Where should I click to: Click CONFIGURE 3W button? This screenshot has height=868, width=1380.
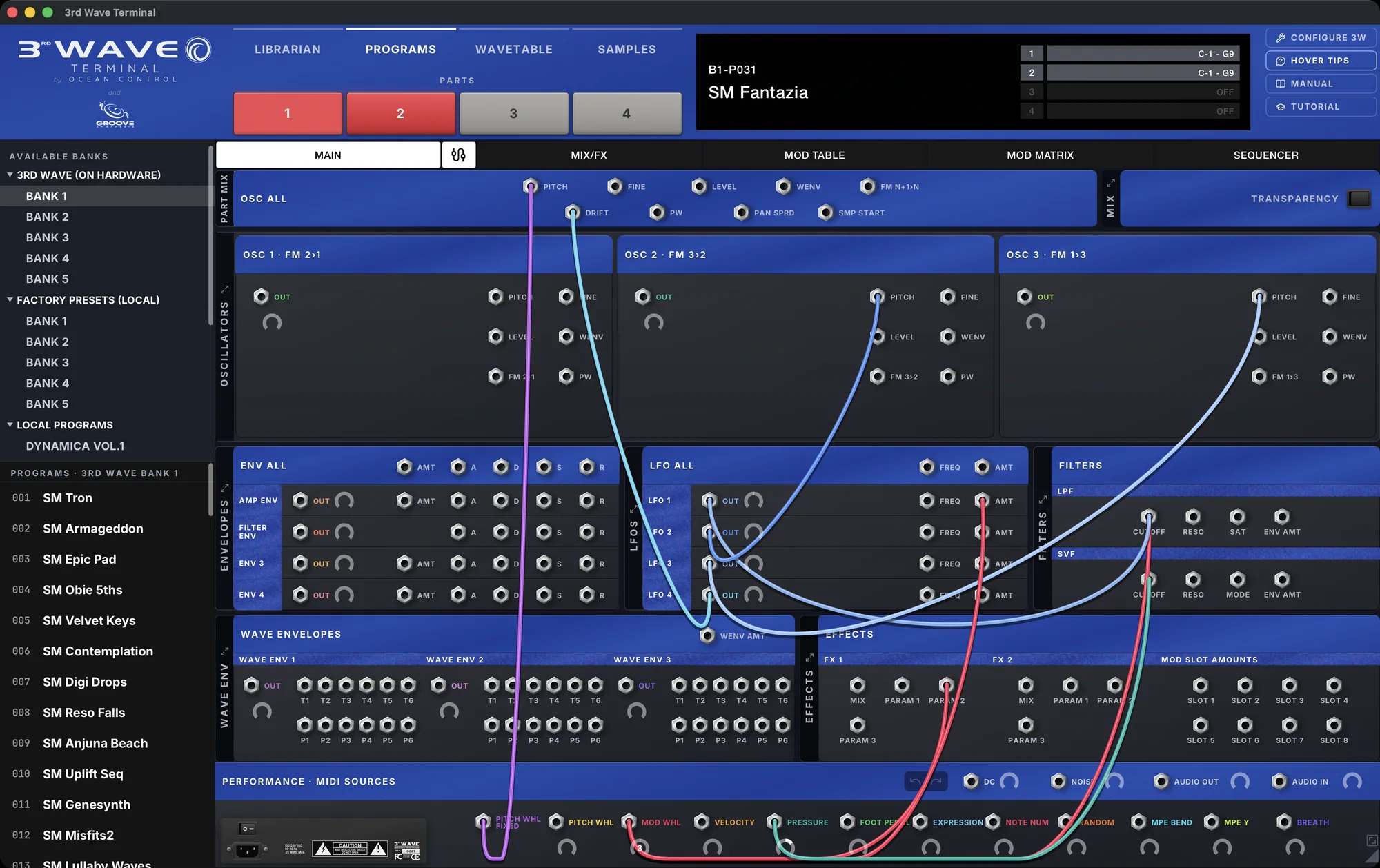[1321, 38]
